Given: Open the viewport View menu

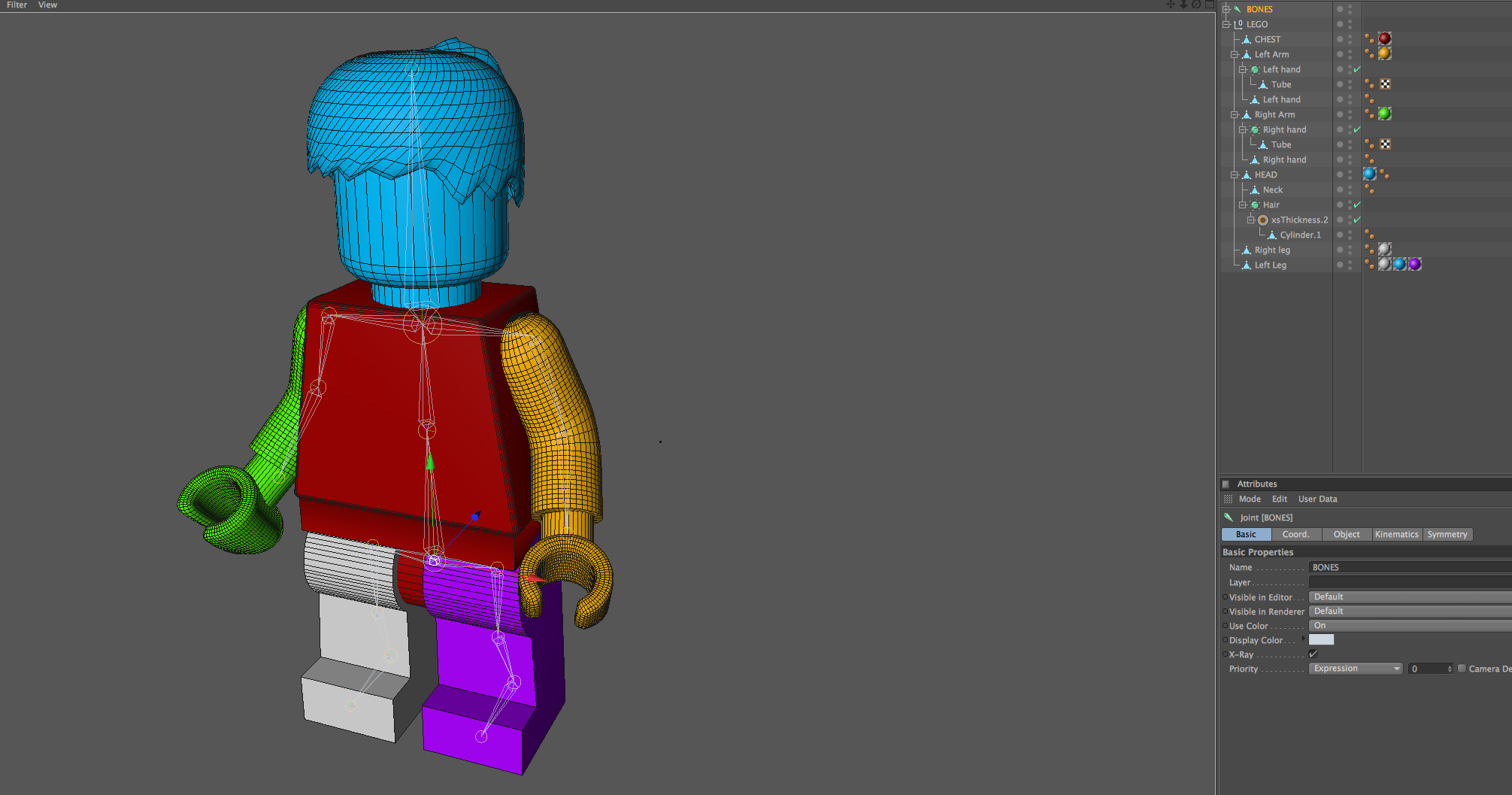Looking at the screenshot, I should (x=47, y=5).
